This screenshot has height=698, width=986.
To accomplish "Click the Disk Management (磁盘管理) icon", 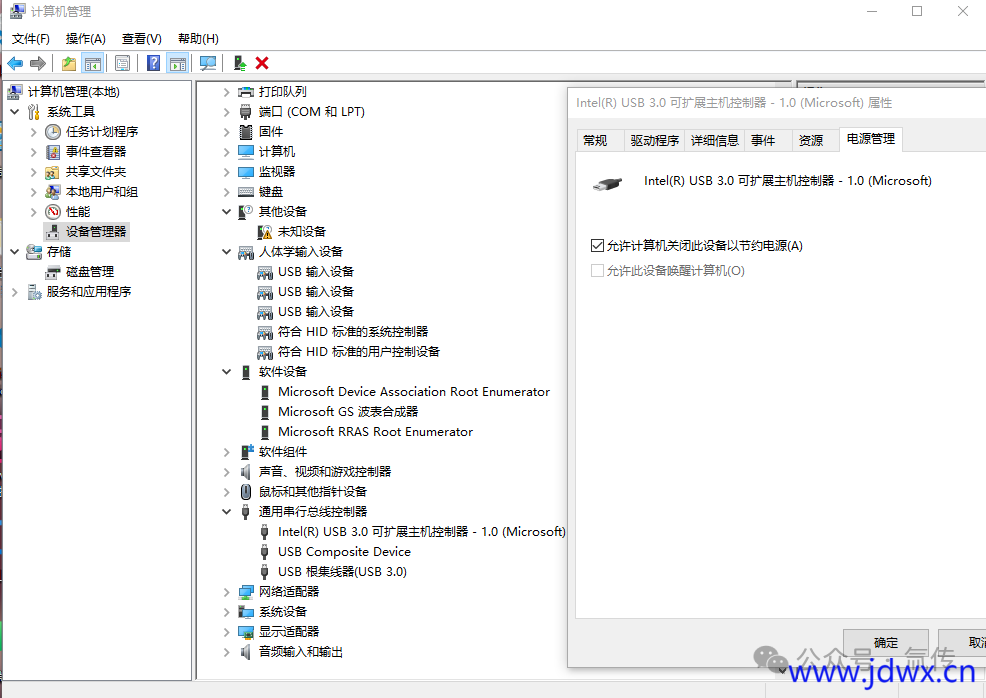I will [53, 272].
